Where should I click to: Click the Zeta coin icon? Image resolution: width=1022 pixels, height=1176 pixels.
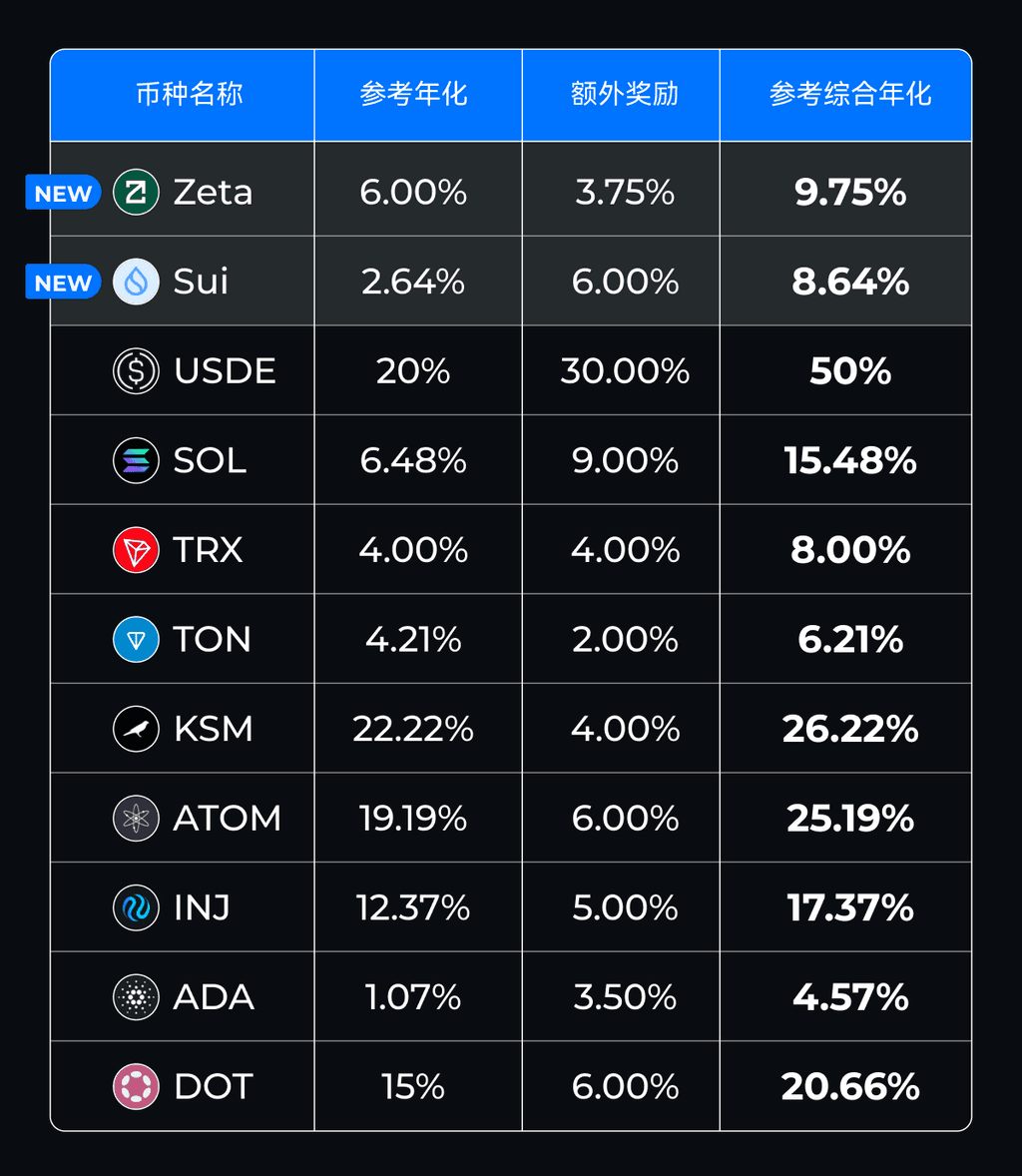pyautogui.click(x=136, y=192)
